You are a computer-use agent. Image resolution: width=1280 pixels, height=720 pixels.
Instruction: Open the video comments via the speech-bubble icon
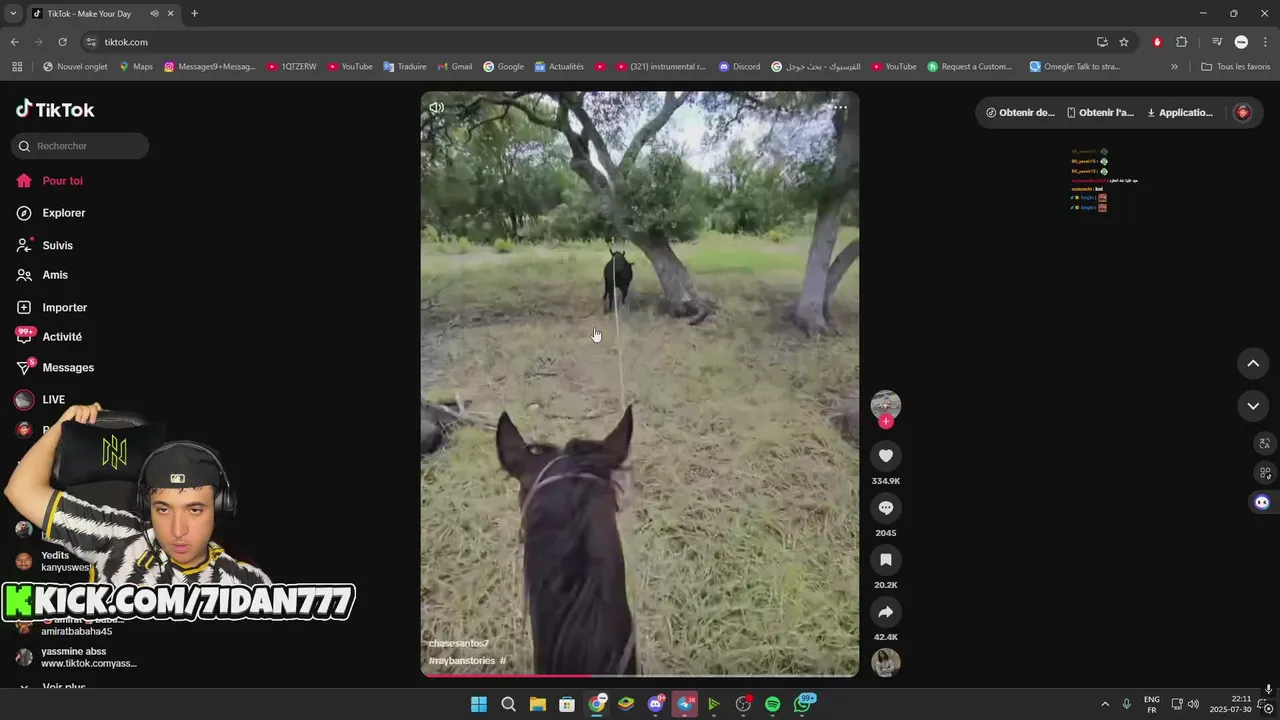coord(885,508)
